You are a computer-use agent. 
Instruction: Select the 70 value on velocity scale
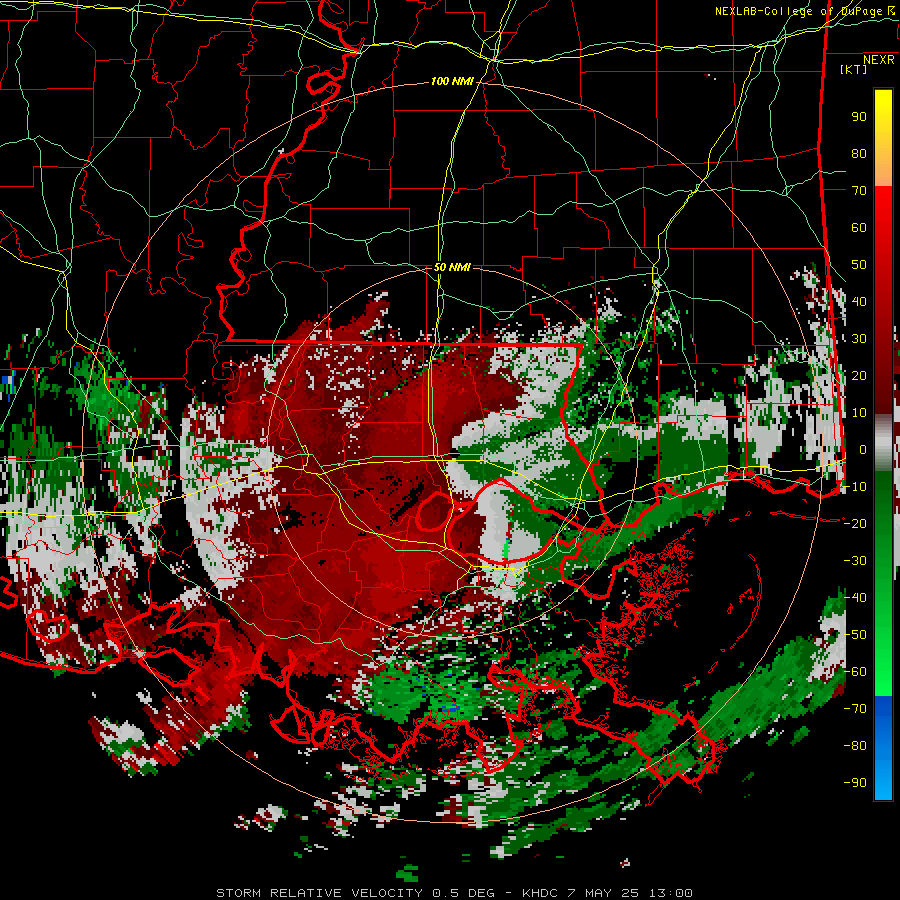click(x=859, y=191)
